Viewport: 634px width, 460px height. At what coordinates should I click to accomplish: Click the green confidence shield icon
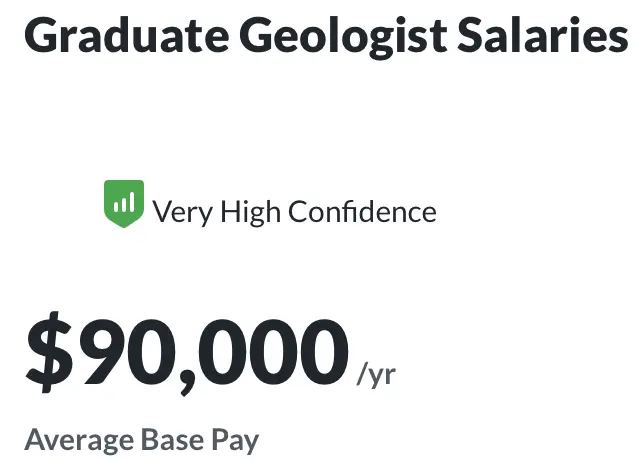click(124, 204)
